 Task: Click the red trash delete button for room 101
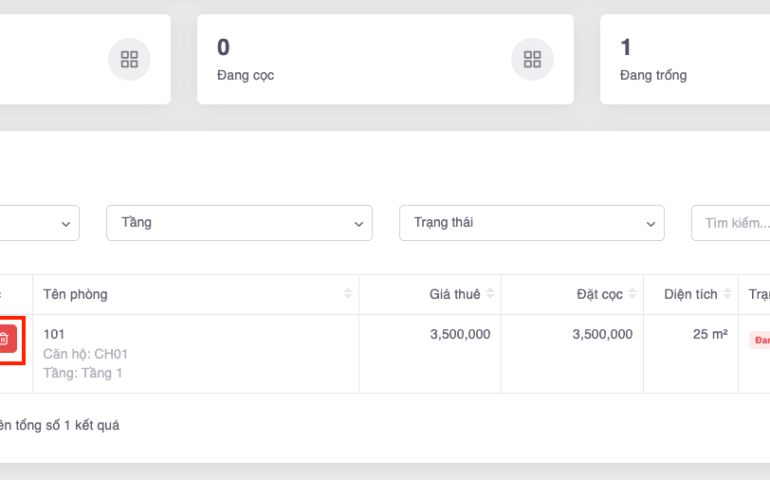(x=5, y=339)
